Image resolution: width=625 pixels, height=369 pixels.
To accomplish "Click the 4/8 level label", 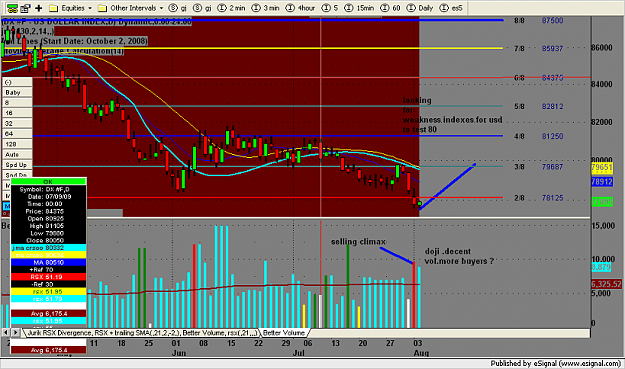I will coord(519,136).
